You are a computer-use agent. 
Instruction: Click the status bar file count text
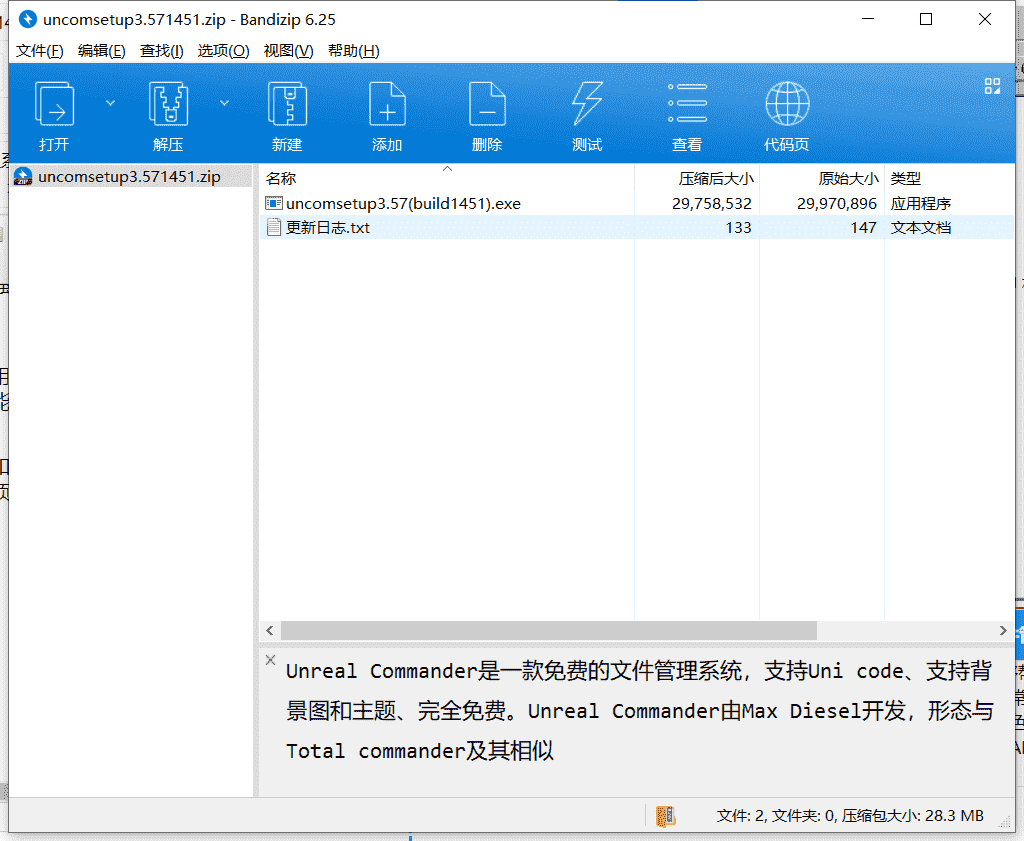point(850,816)
